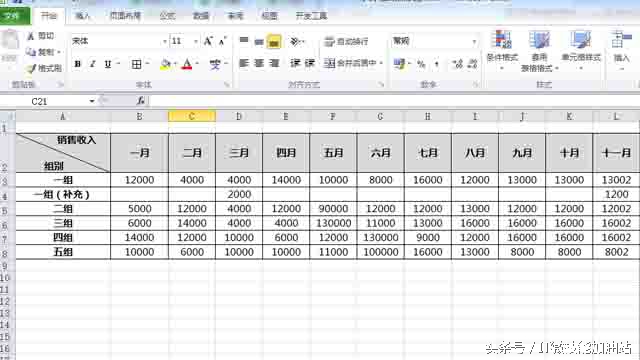The image size is (640, 360).
Task: Apply percent style
Action: point(421,64)
